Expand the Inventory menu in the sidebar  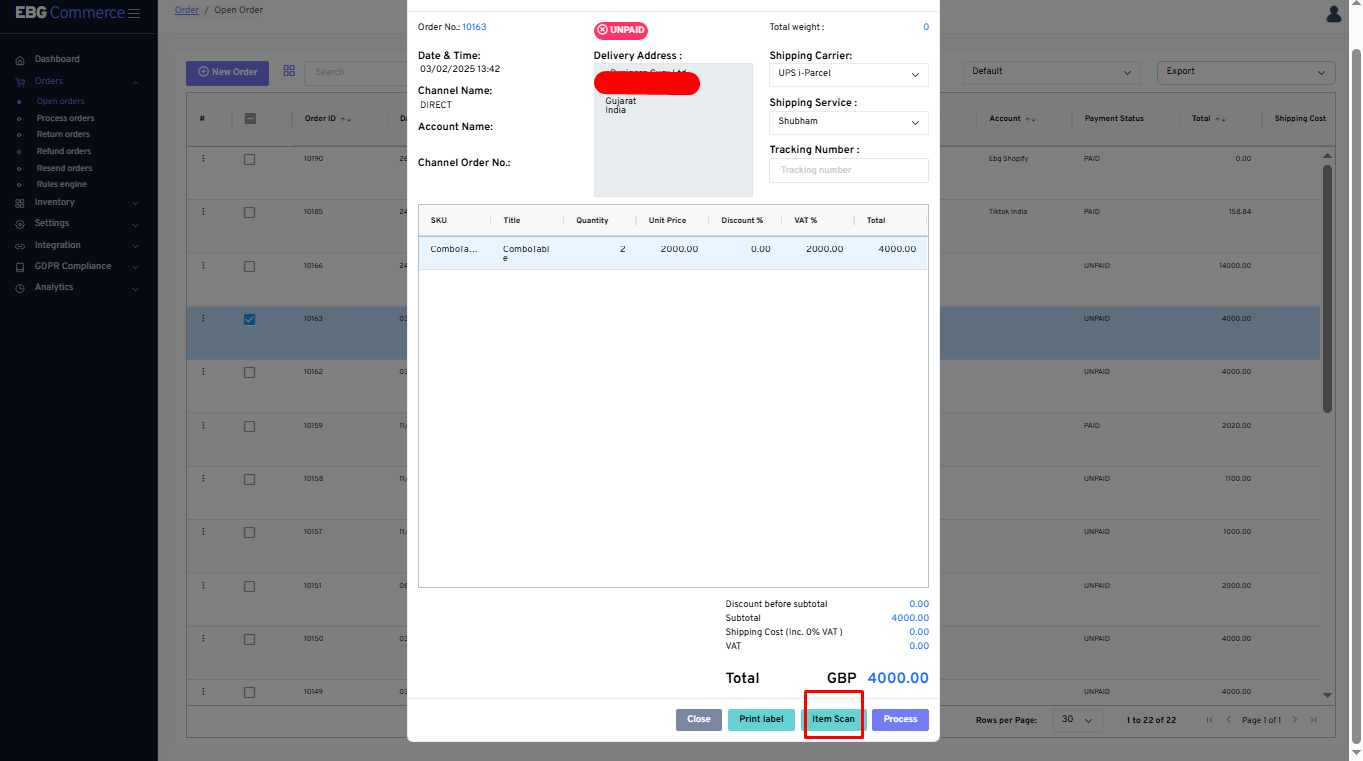55,202
